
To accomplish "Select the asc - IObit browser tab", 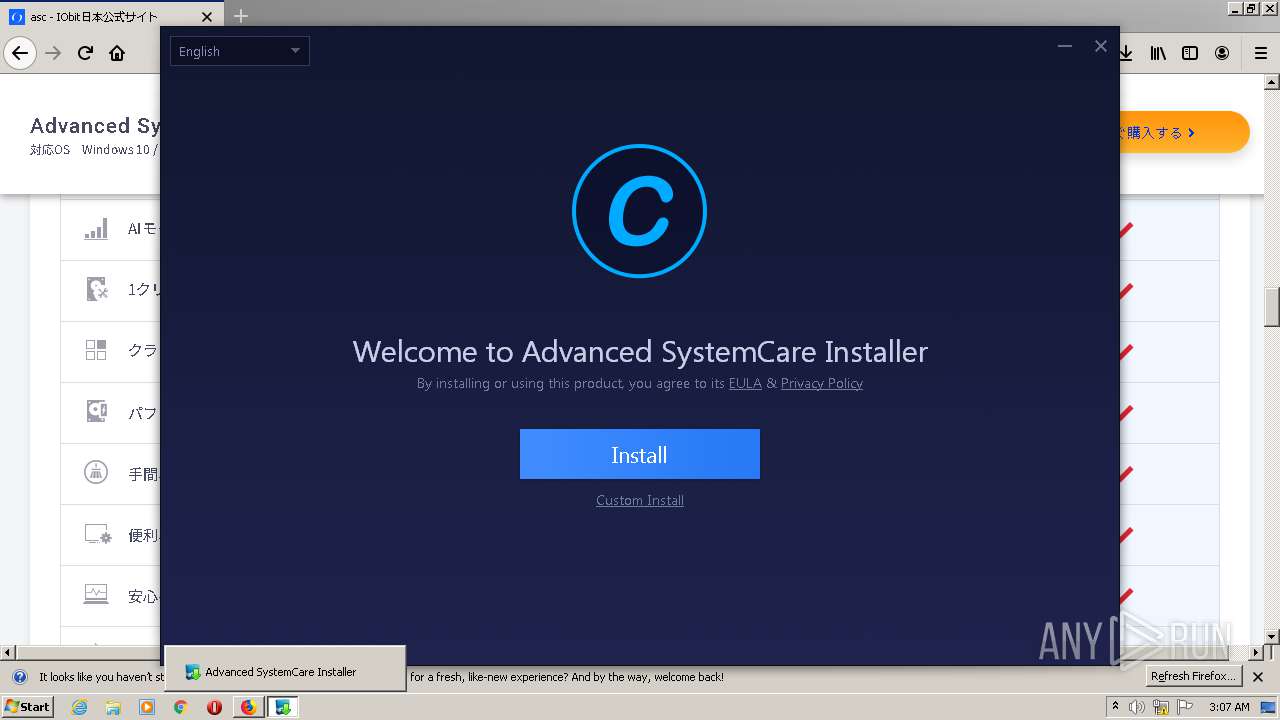I will point(112,17).
